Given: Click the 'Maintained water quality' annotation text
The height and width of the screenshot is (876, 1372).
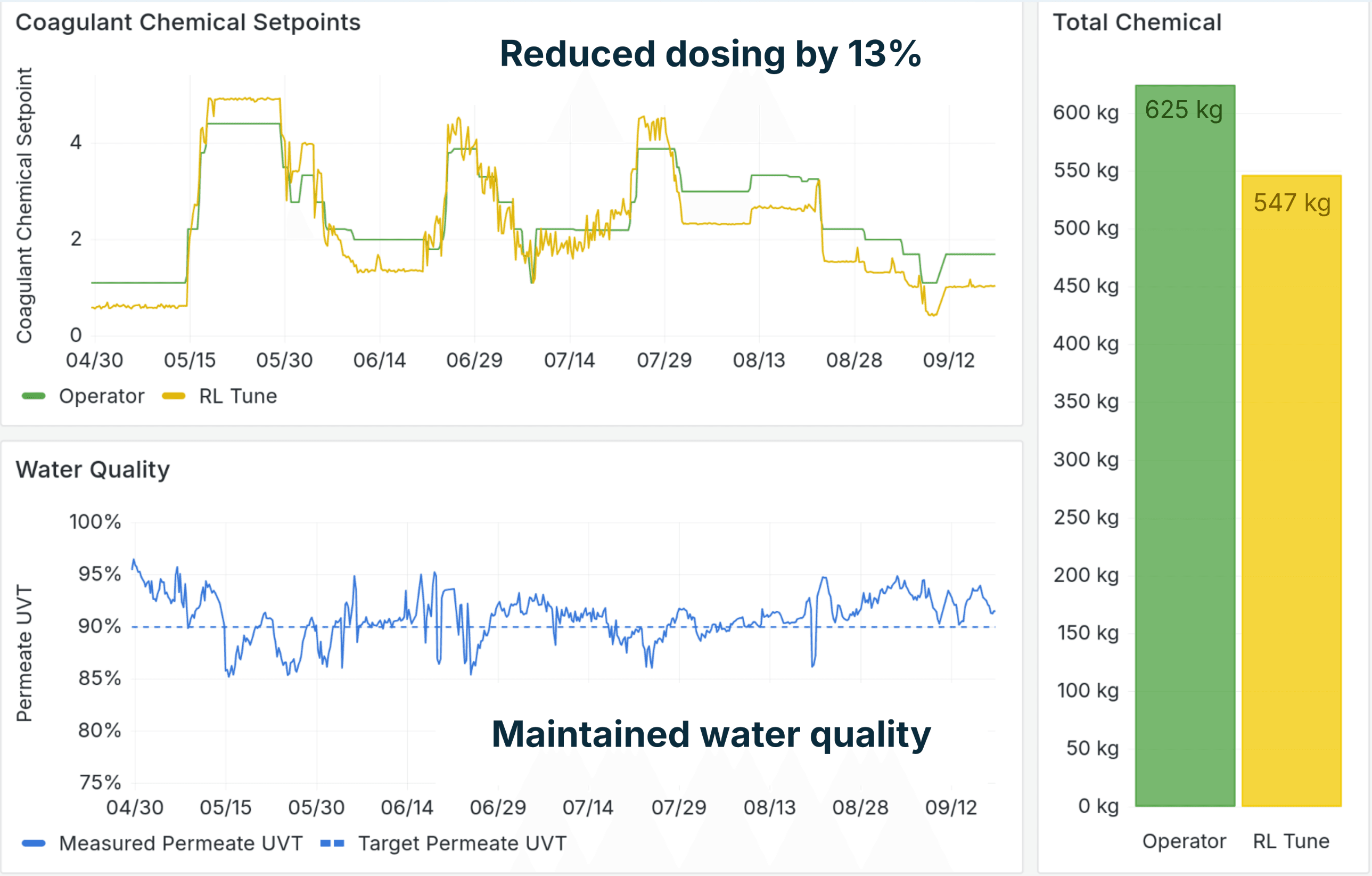Looking at the screenshot, I should pyautogui.click(x=711, y=735).
